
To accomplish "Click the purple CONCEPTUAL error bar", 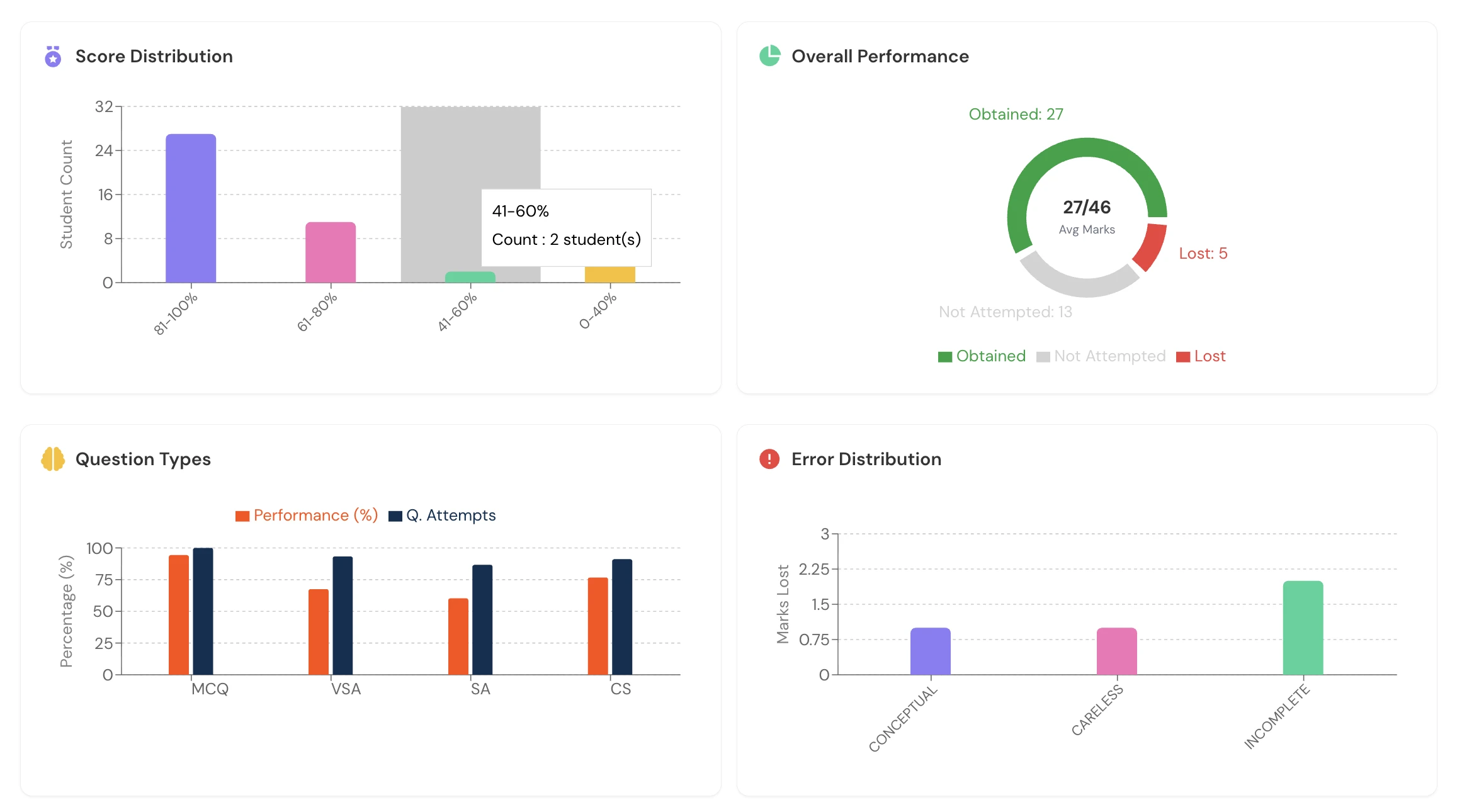I will coord(930,651).
